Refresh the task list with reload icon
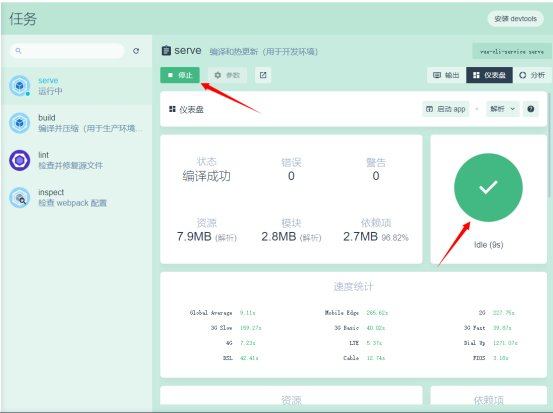 pyautogui.click(x=136, y=51)
